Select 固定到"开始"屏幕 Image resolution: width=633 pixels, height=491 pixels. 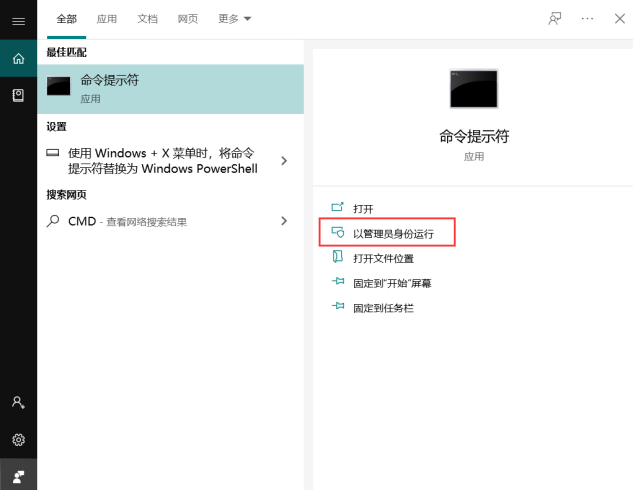pyautogui.click(x=392, y=283)
